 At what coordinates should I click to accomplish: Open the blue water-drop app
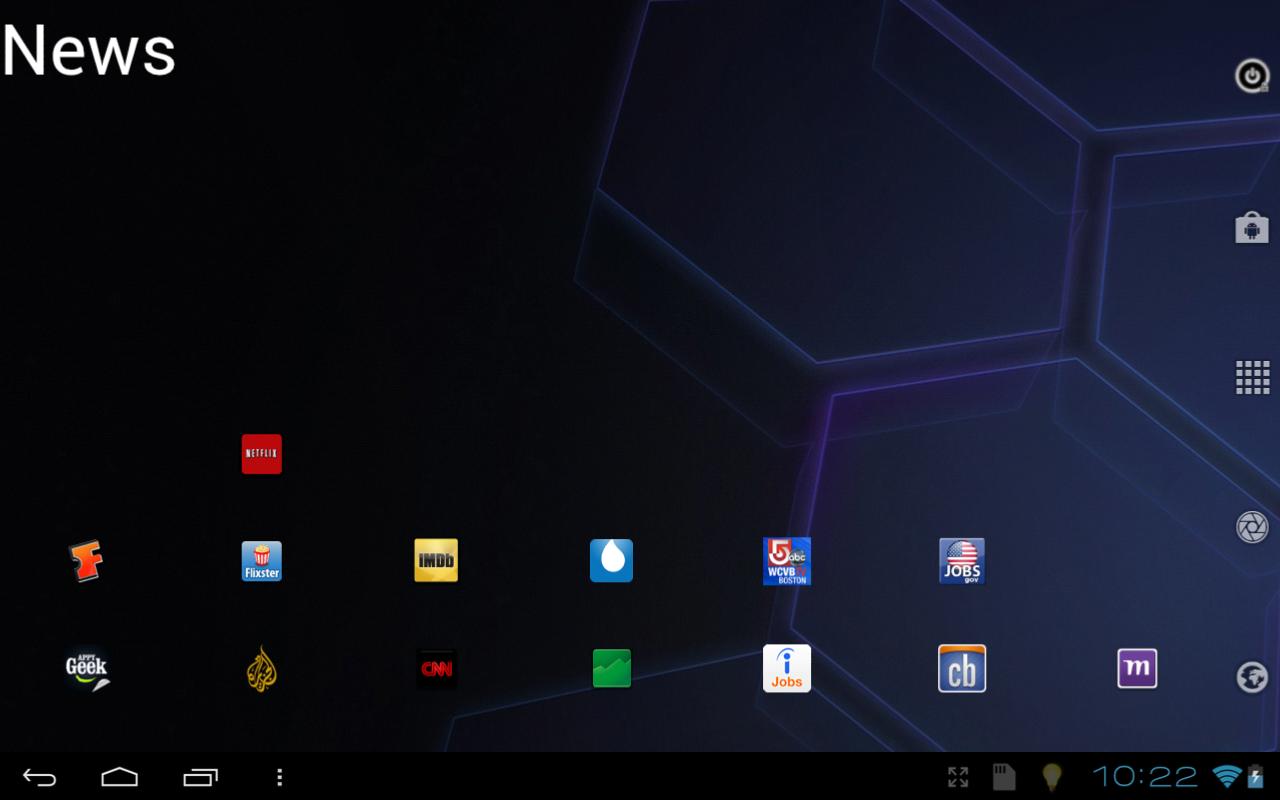click(612, 561)
